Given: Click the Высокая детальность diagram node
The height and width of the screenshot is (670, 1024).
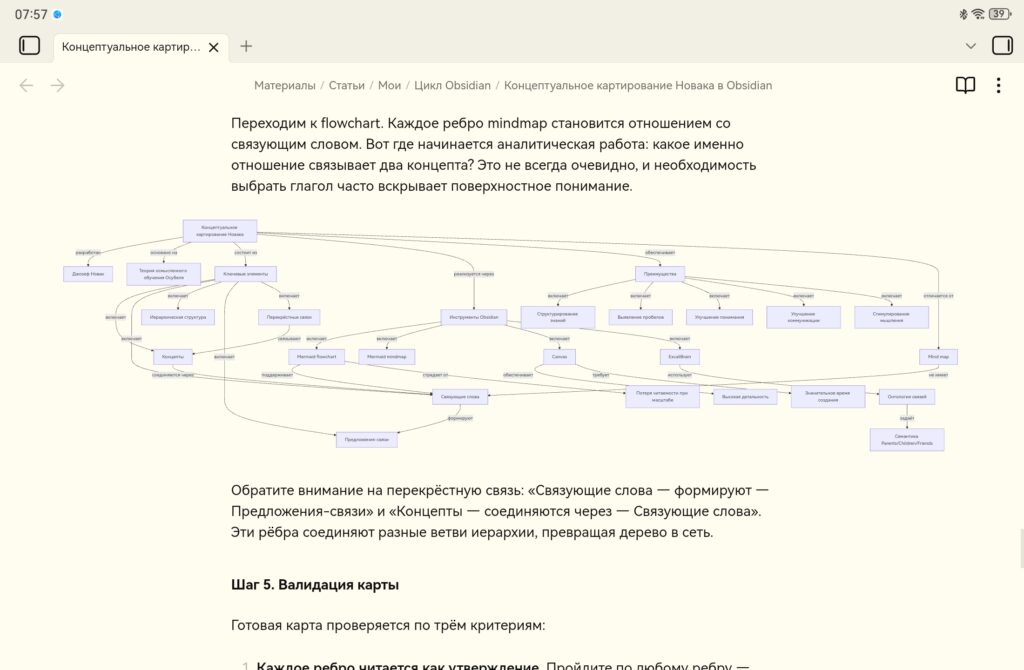Looking at the screenshot, I should click(x=745, y=396).
